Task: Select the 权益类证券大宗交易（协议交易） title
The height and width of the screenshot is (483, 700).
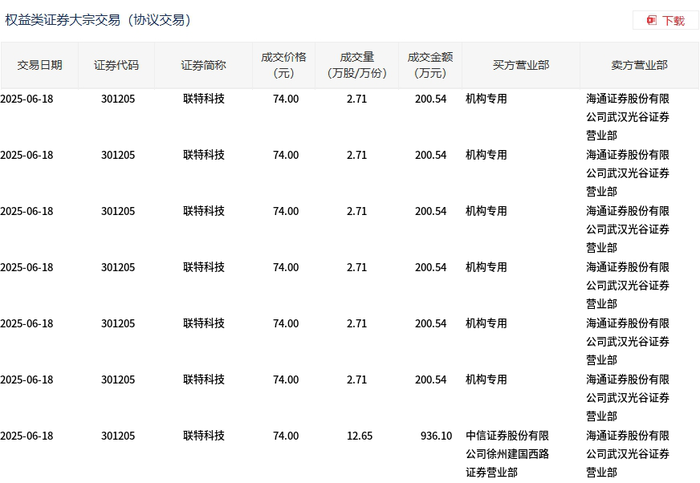Action: pos(98,20)
